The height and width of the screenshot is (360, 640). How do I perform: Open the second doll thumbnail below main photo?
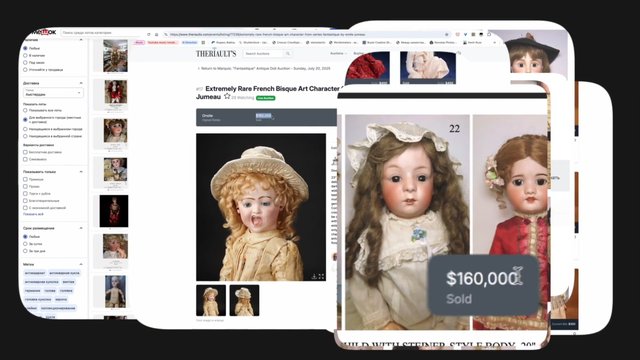coord(244,300)
